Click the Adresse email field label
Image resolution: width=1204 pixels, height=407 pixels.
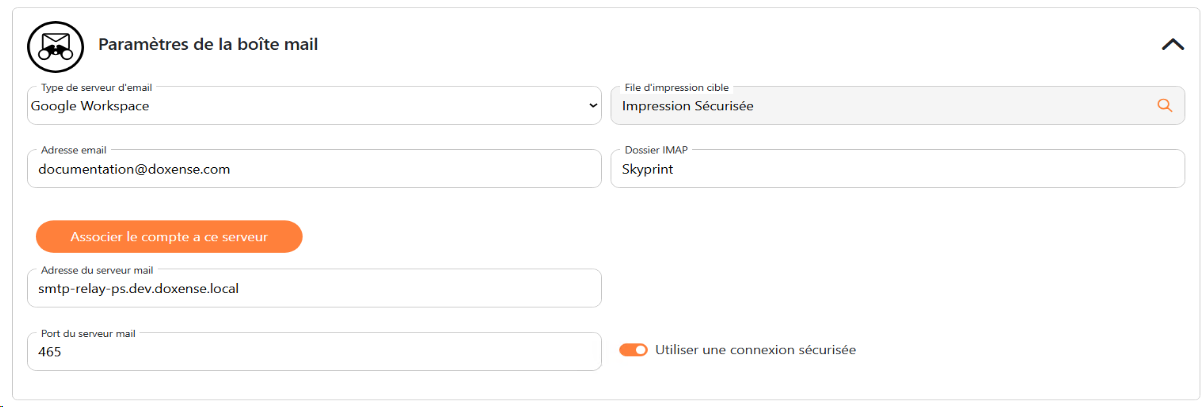pos(73,150)
